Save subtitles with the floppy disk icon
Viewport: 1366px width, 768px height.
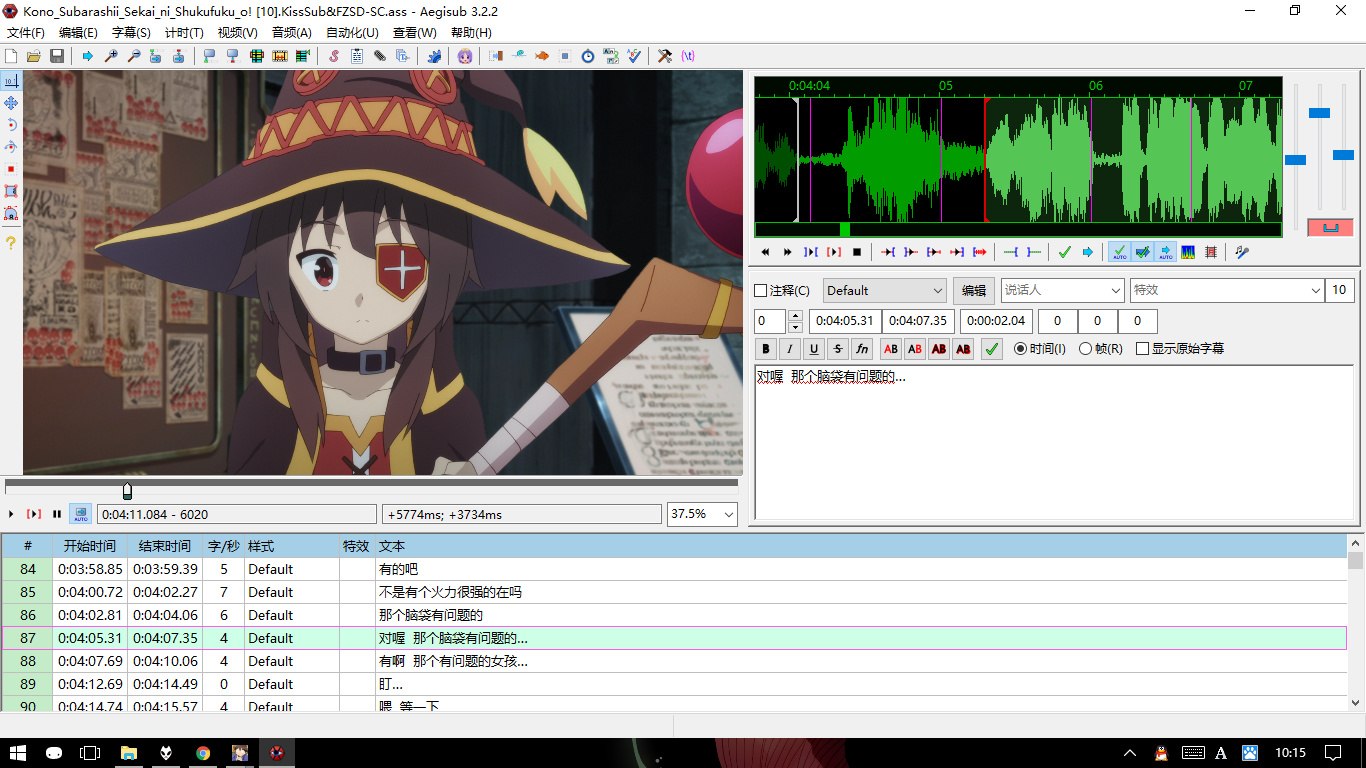(x=57, y=56)
